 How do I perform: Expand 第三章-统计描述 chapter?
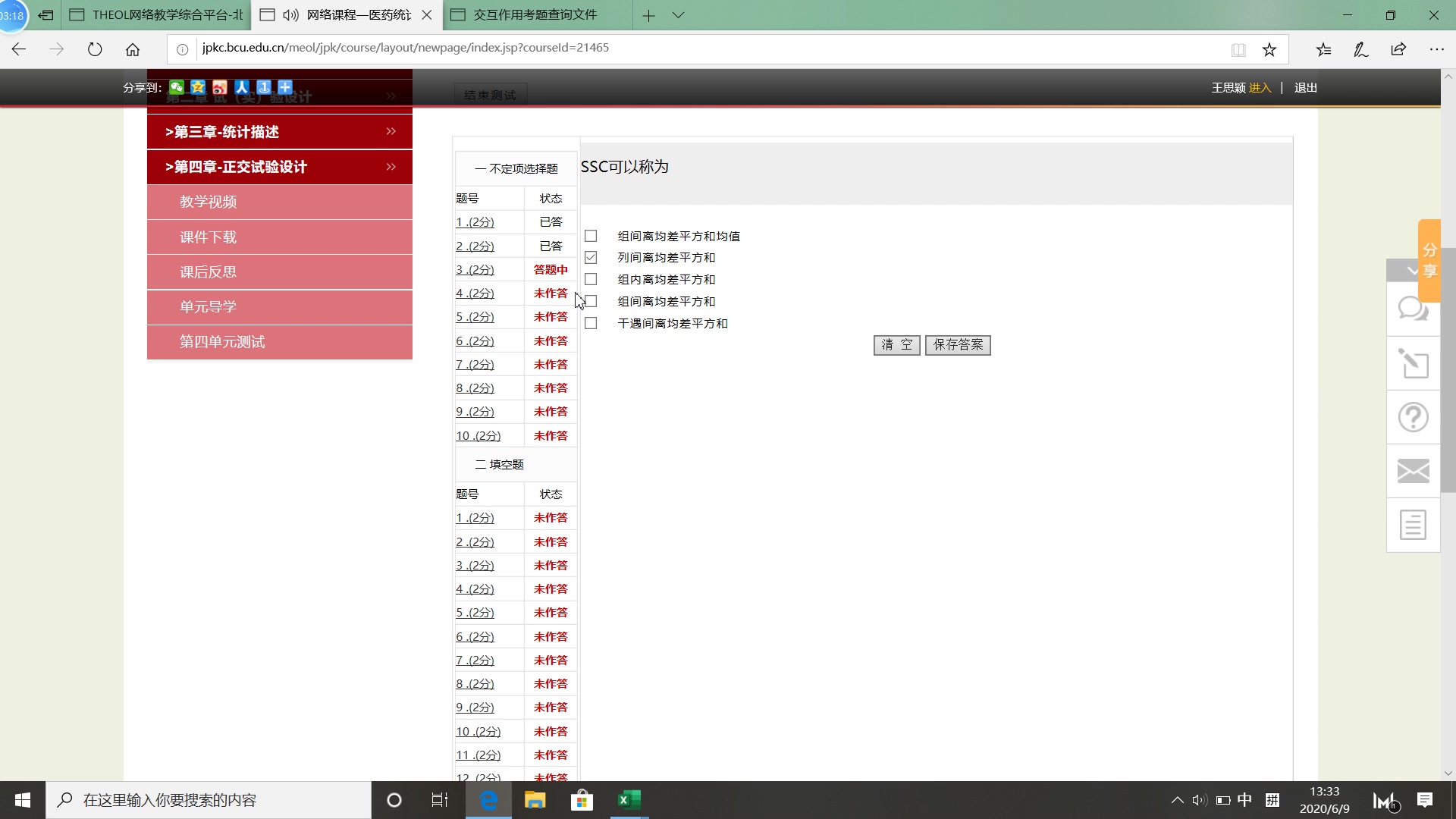(280, 132)
